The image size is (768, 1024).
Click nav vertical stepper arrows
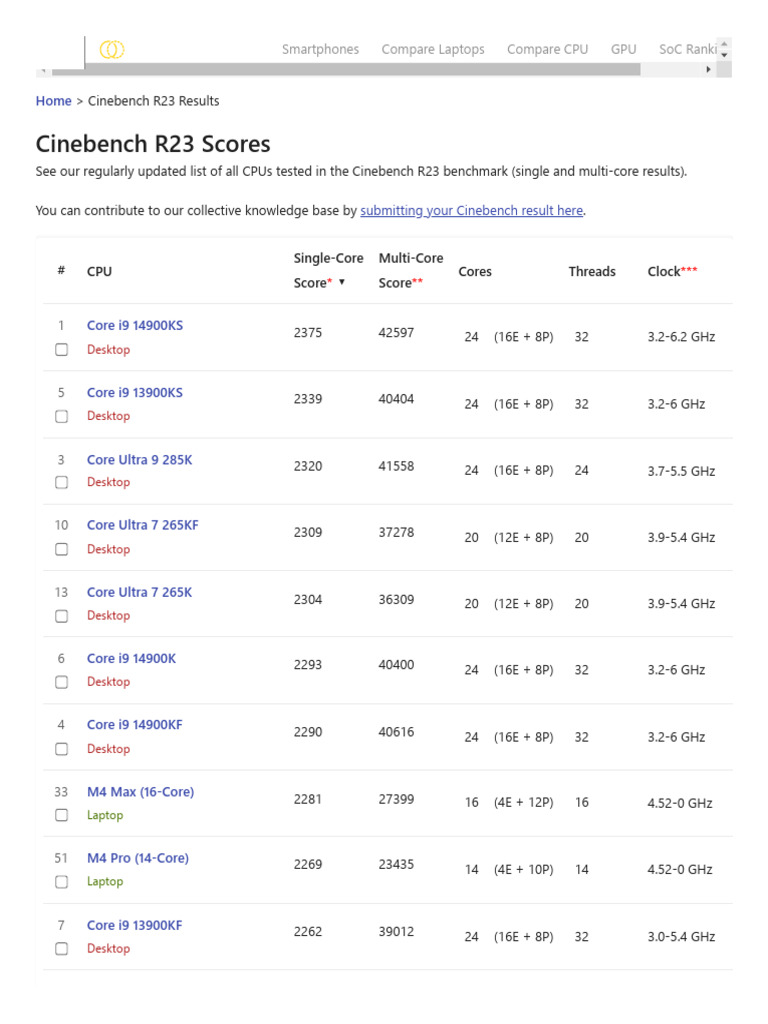[x=725, y=49]
